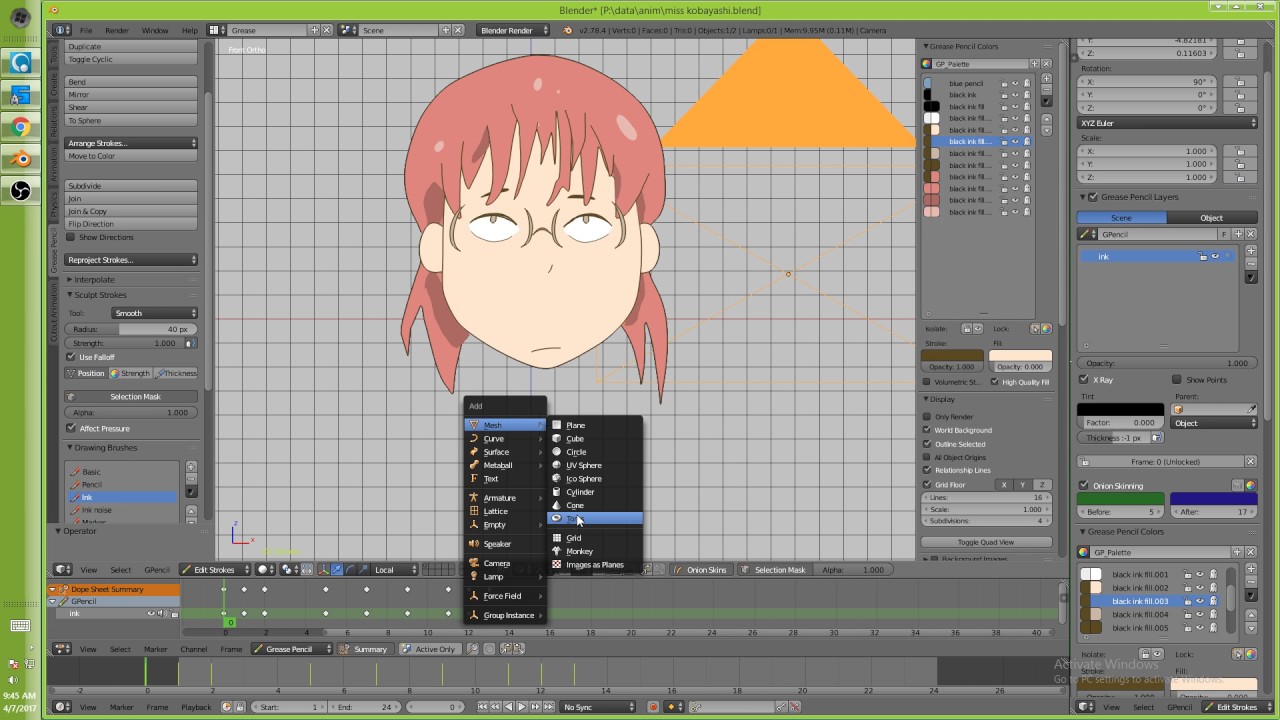Add a UV Sphere mesh
1280x720 pixels.
[596, 465]
